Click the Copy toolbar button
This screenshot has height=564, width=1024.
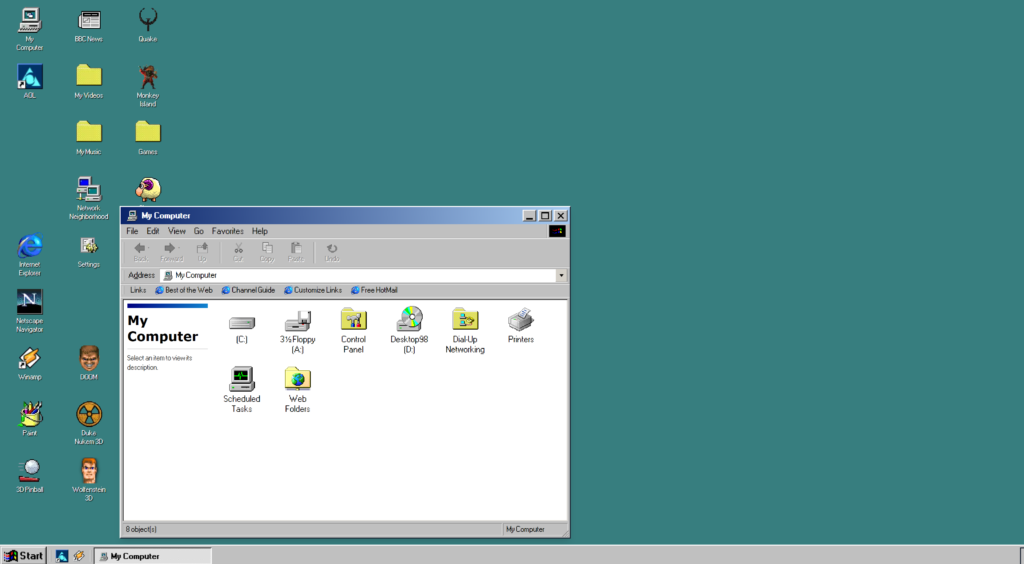[267, 252]
